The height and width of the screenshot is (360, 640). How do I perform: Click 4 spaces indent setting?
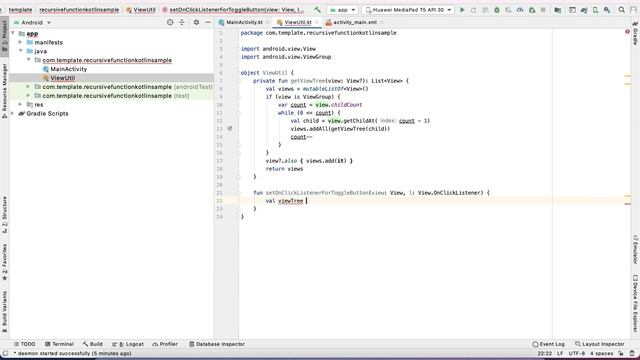coord(601,353)
